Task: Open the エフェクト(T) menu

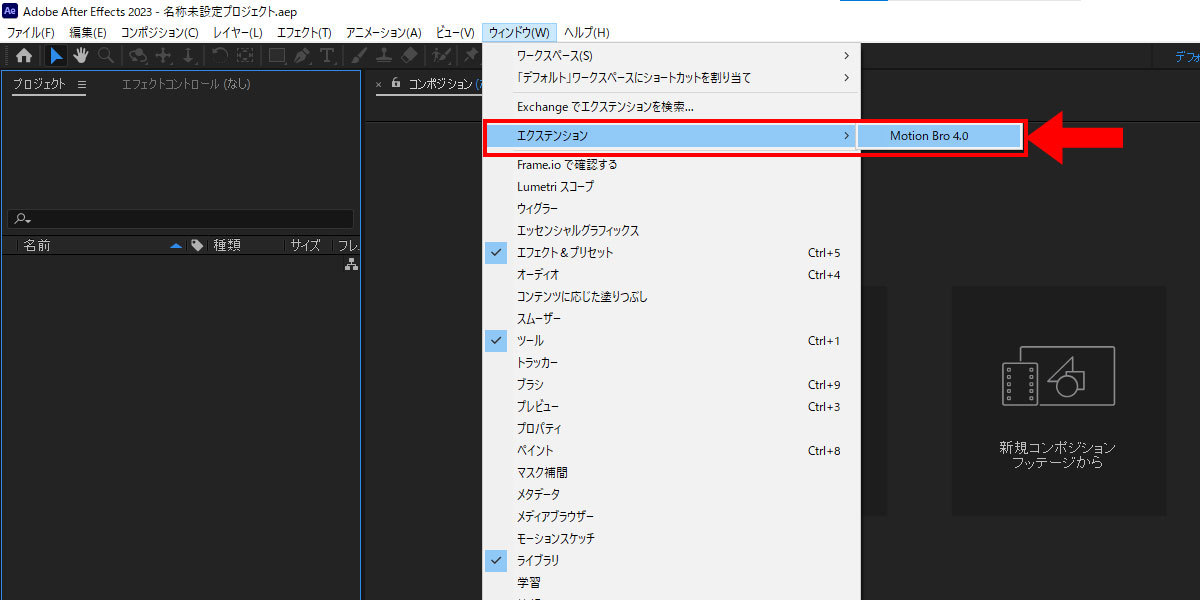Action: 304,33
